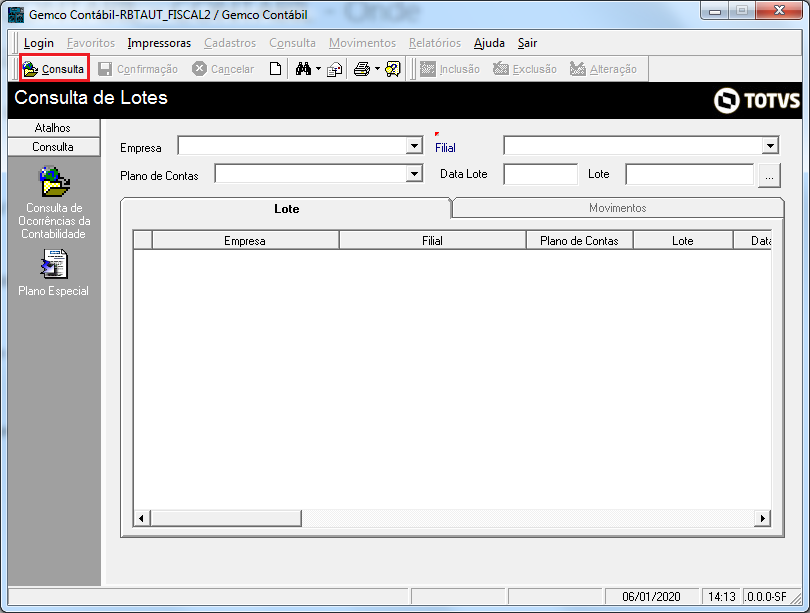Click the status bar version .0.0.0-SF
Screen dimensions: 810x613
click(766, 596)
